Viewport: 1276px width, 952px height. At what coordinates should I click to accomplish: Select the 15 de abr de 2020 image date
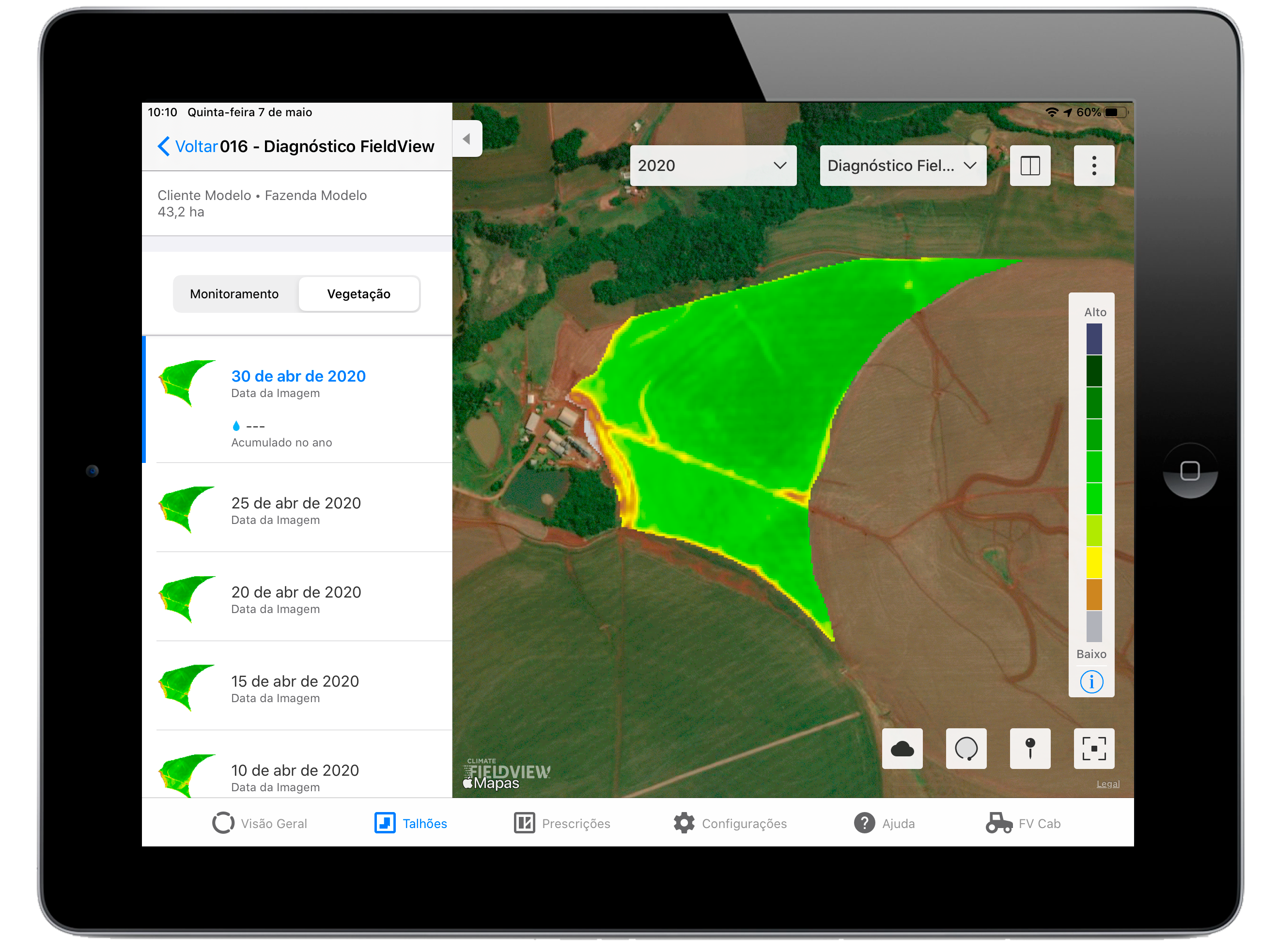pos(298,686)
